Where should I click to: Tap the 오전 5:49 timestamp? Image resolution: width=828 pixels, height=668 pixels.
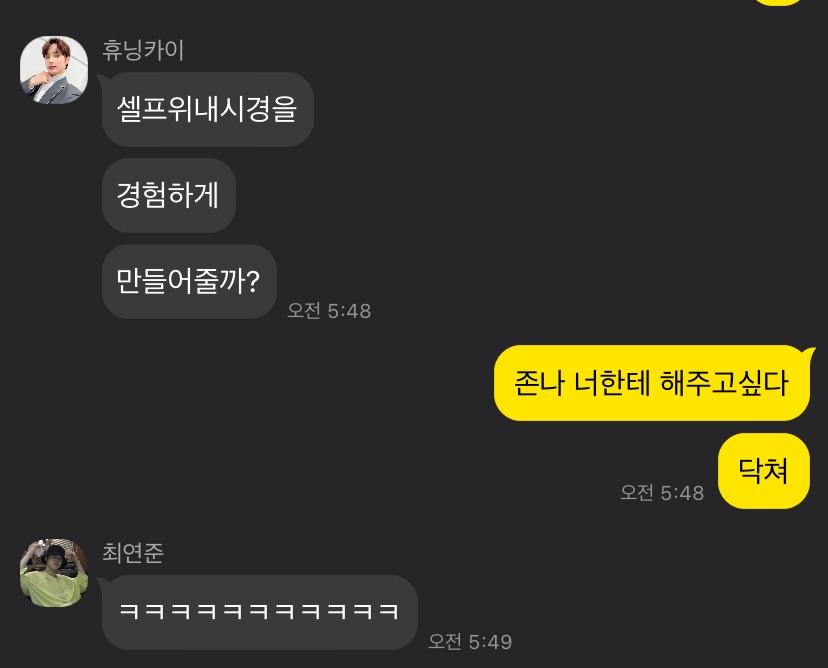coord(470,642)
